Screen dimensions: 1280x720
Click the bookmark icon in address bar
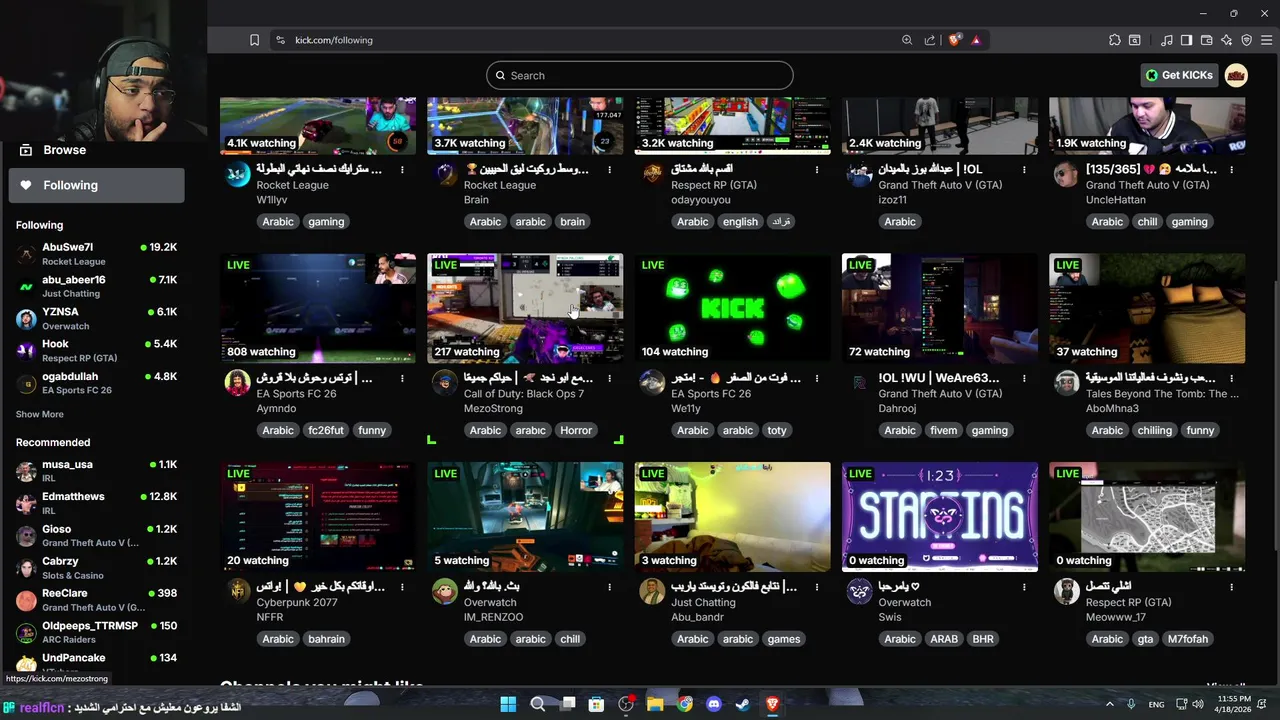point(254,40)
